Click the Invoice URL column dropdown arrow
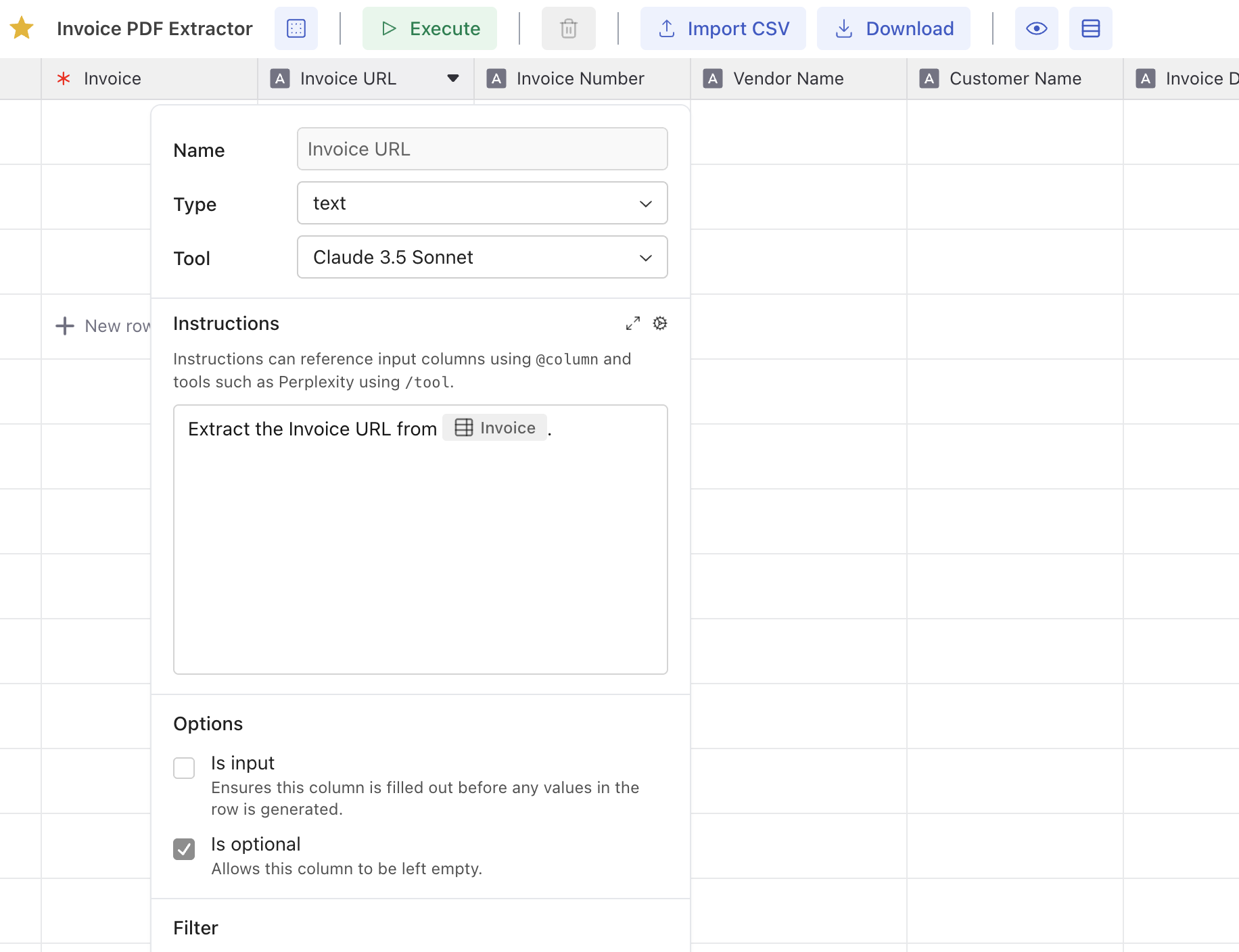The width and height of the screenshot is (1239, 952). [453, 78]
